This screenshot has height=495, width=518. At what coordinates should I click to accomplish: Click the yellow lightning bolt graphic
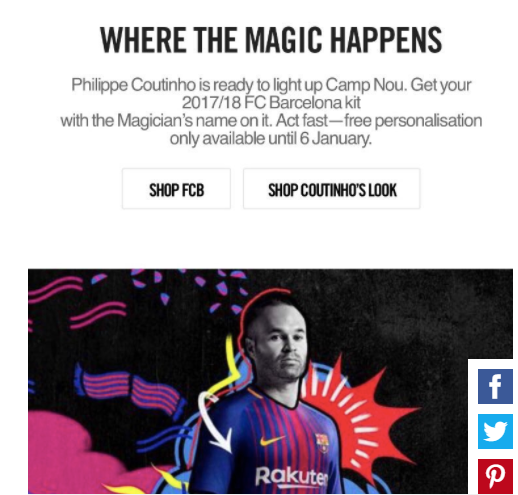click(224, 365)
